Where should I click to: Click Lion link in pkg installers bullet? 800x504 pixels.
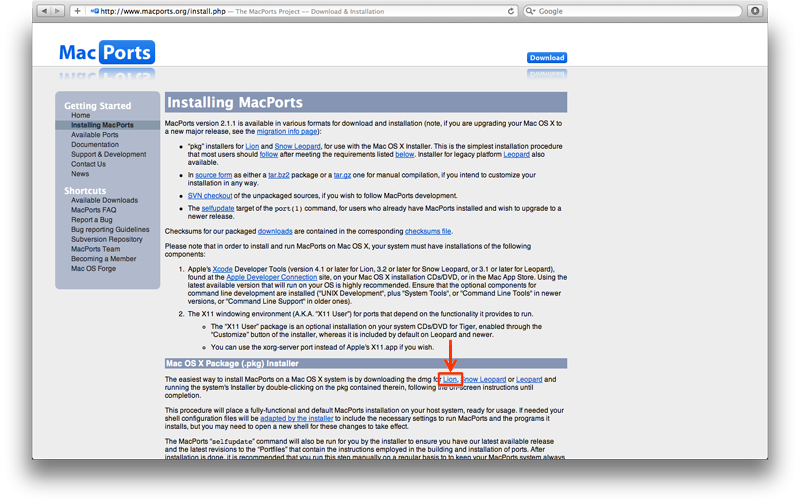[x=252, y=146]
